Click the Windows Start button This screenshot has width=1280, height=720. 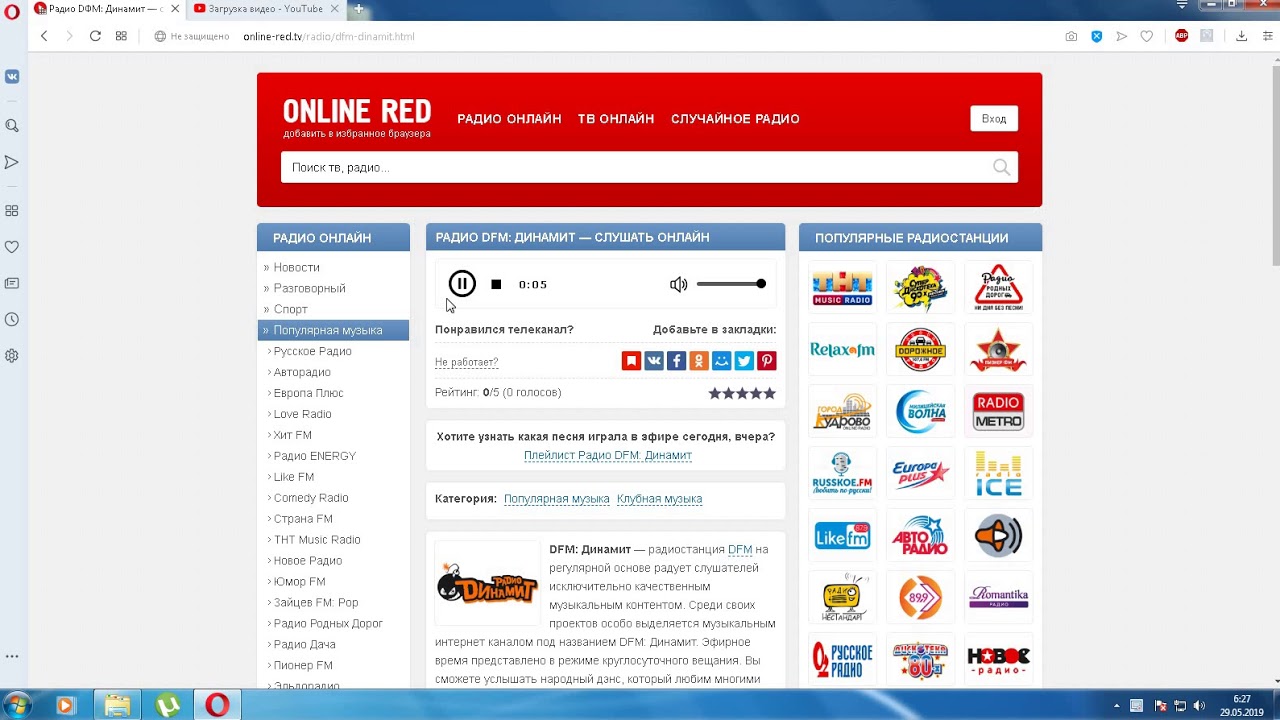point(18,705)
